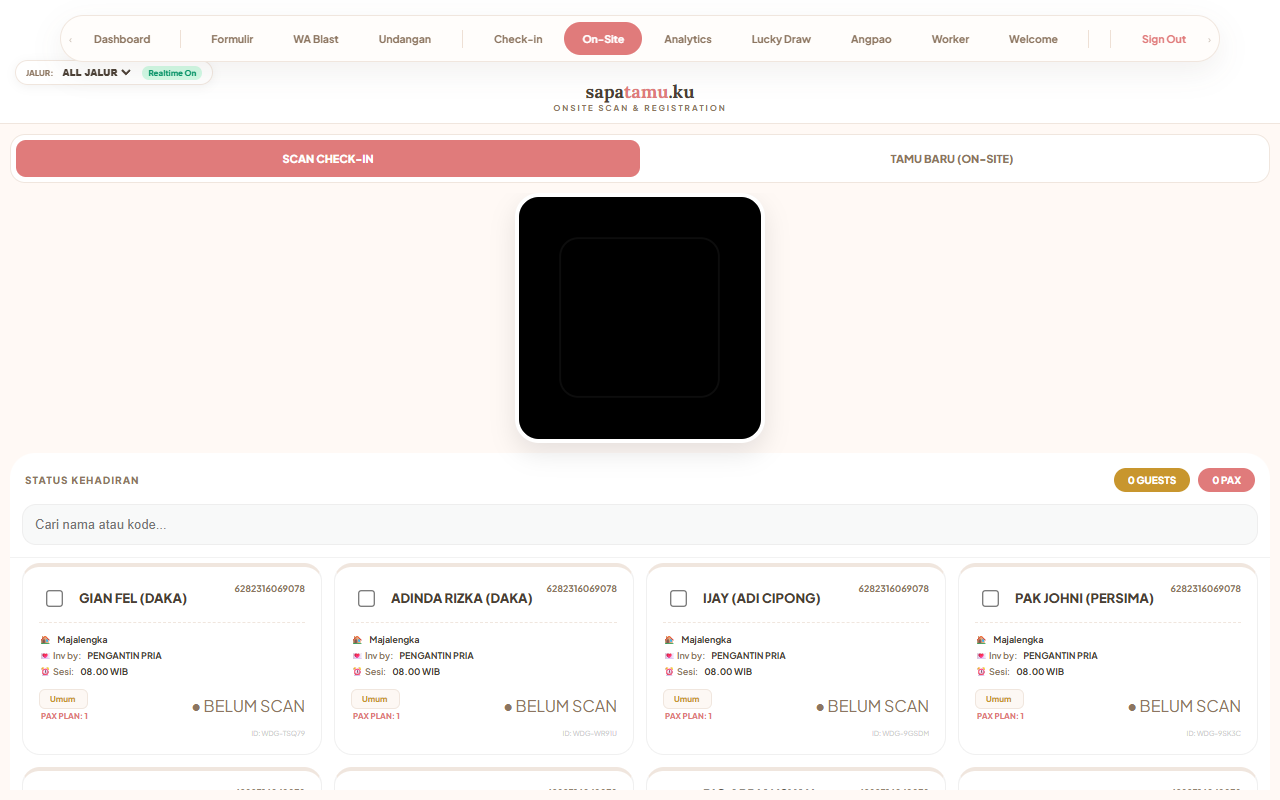Image resolution: width=1280 pixels, height=800 pixels.
Task: Click the name ADINDA RIZKA (DAKA)
Action: coord(462,598)
